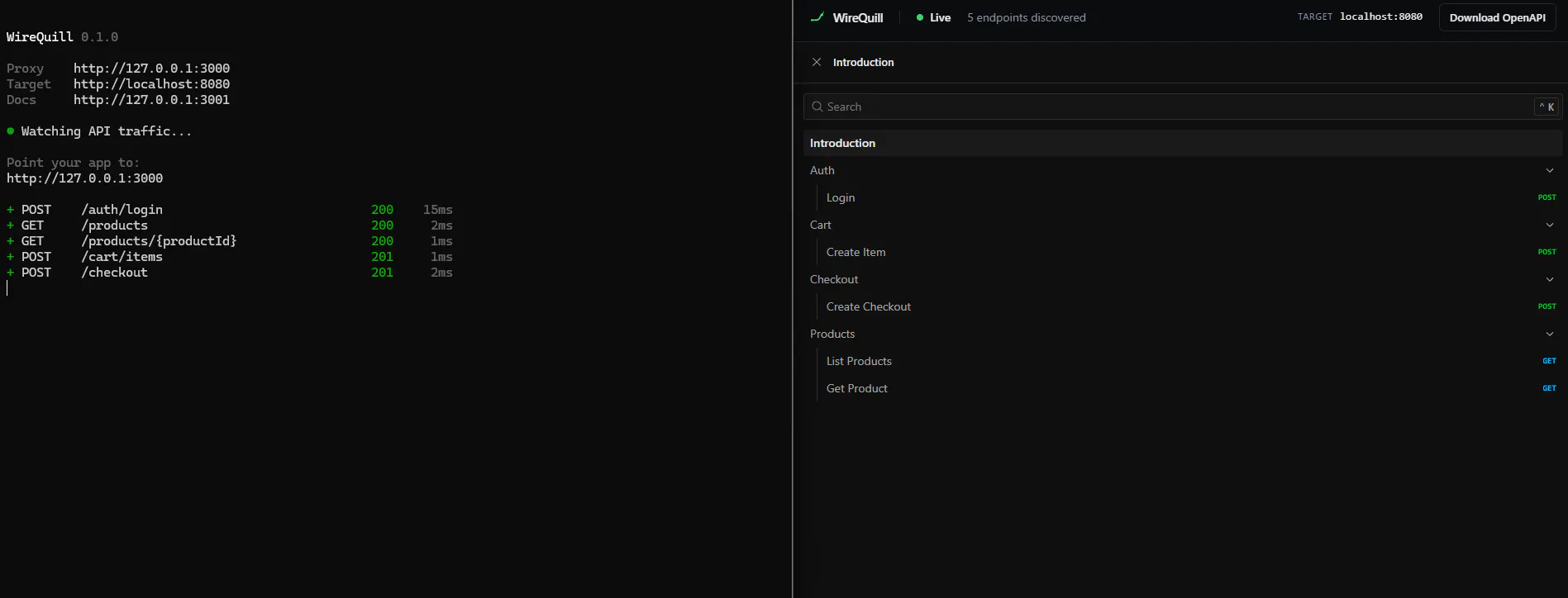Click the 15ms timing in the terminal
The height and width of the screenshot is (598, 1568).
(438, 210)
